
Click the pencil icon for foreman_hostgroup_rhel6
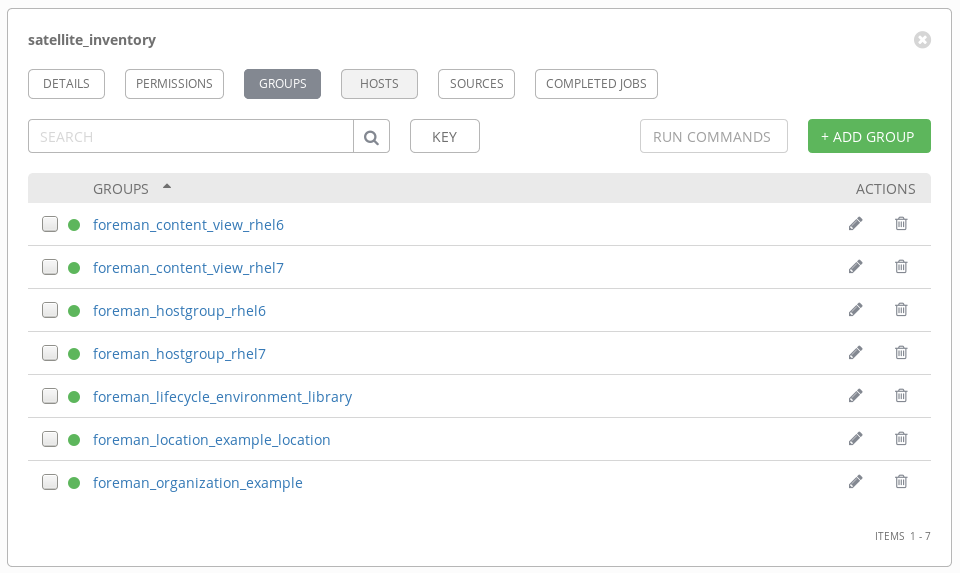click(x=855, y=310)
